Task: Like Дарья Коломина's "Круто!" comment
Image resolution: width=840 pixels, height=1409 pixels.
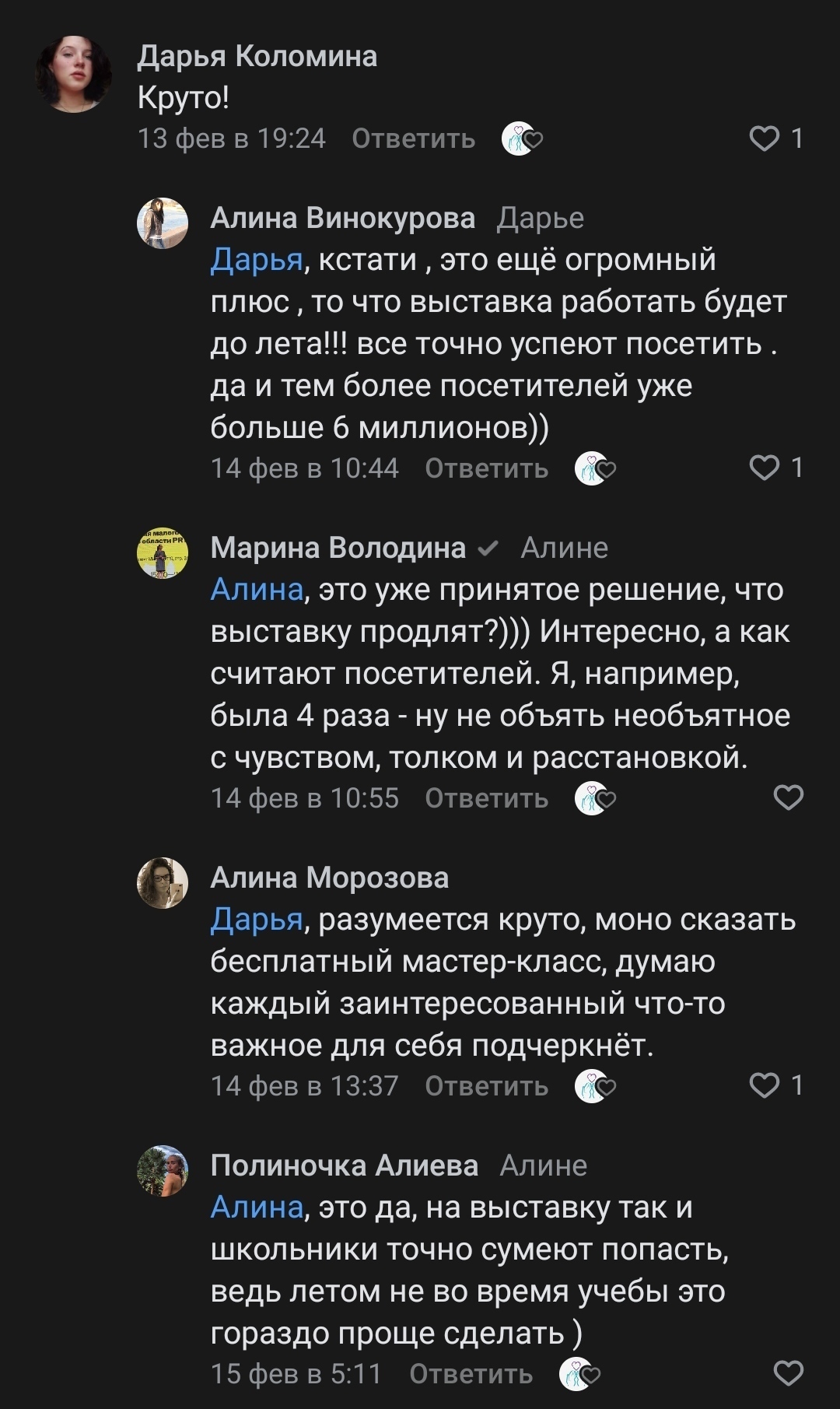Action: pos(764,138)
